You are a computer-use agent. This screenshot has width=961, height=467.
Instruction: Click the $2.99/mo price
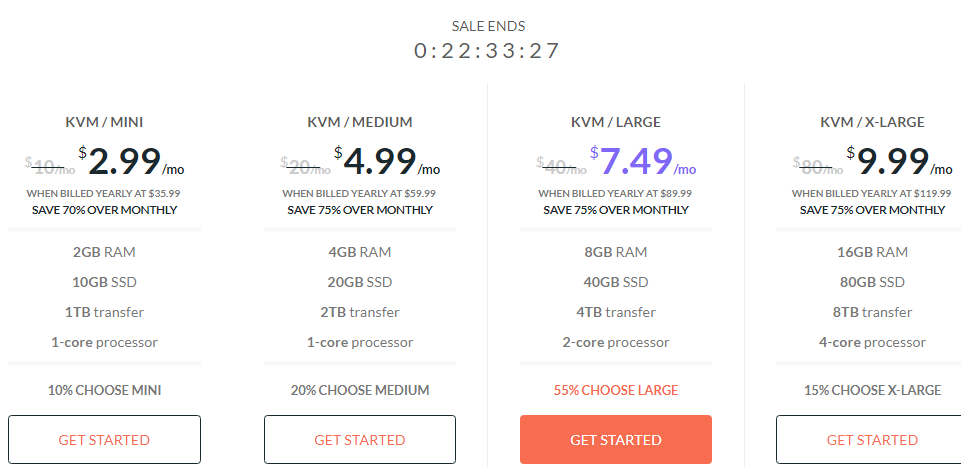131,161
